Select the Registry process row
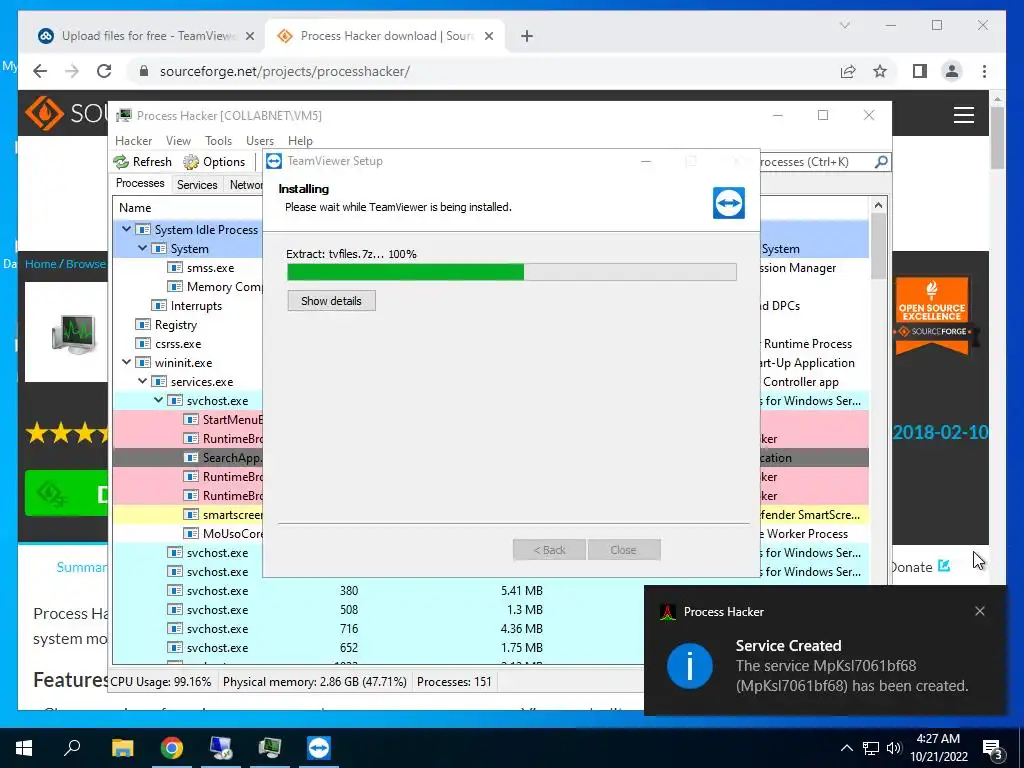Screen dimensions: 1024x768 pos(176,325)
